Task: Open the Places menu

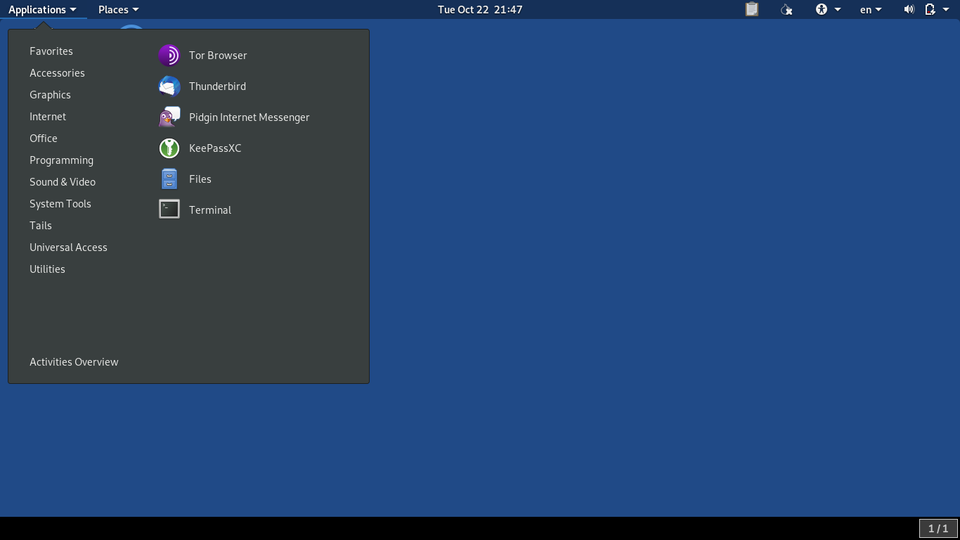Action: point(118,9)
